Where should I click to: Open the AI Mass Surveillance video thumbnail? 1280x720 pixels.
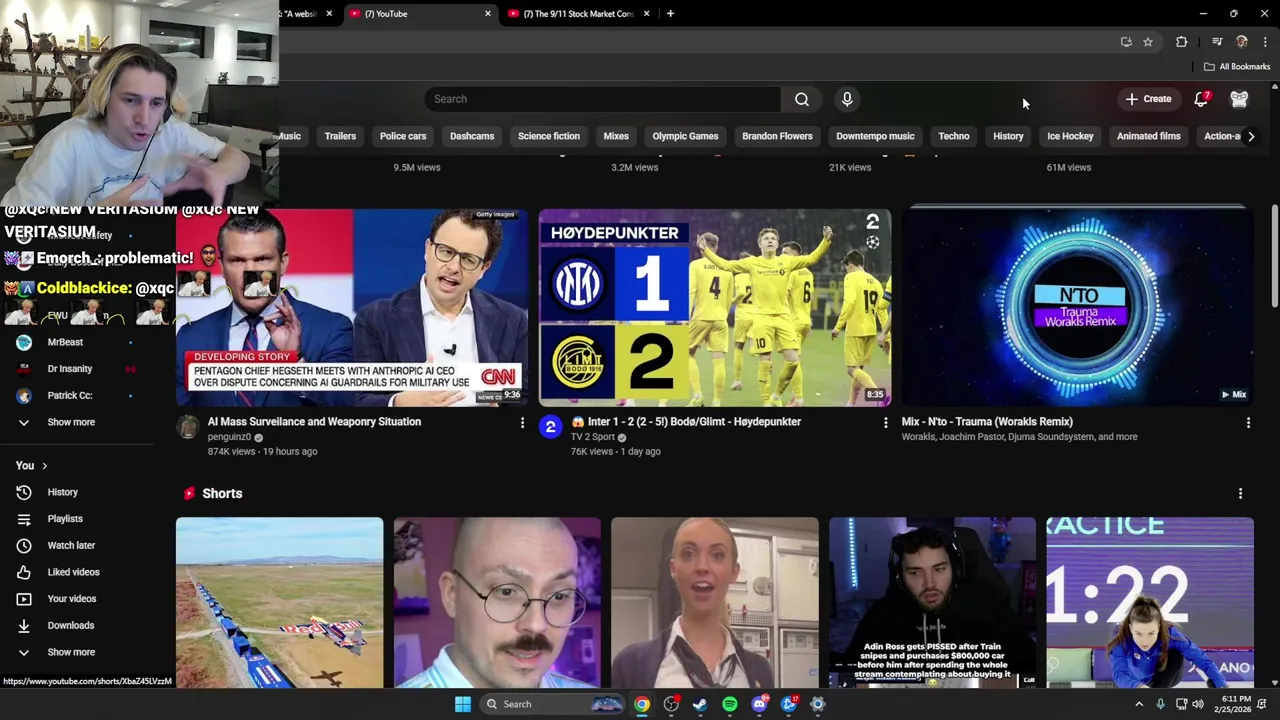(352, 307)
